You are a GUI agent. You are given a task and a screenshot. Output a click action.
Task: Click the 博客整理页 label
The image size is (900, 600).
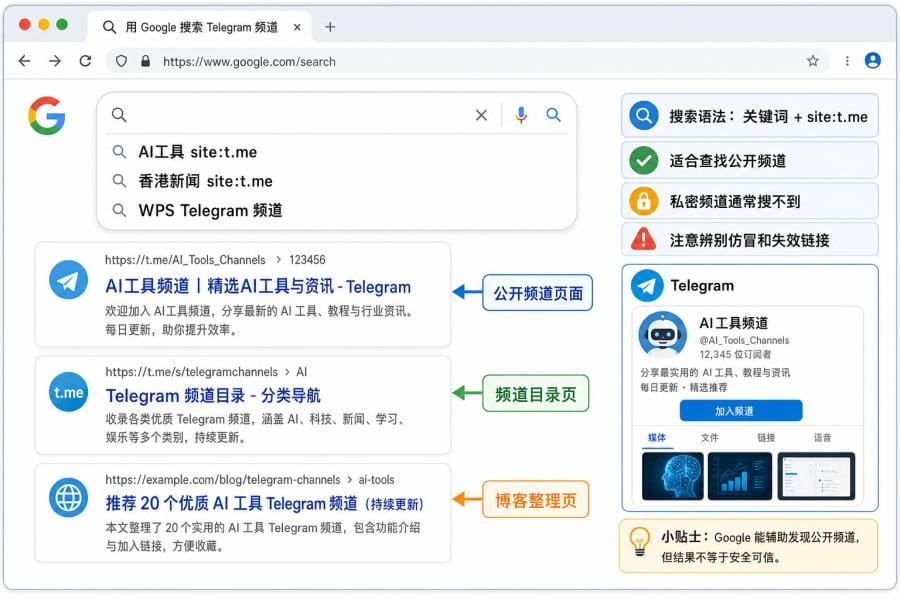coord(536,500)
